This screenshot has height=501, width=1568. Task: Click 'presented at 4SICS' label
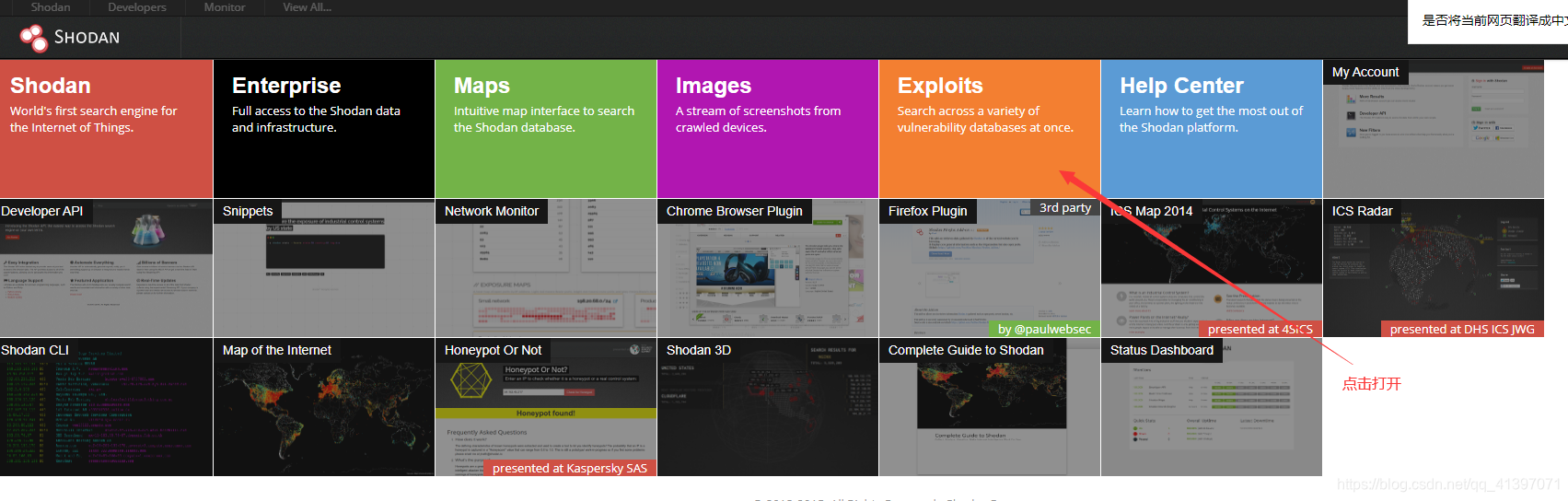click(1260, 329)
